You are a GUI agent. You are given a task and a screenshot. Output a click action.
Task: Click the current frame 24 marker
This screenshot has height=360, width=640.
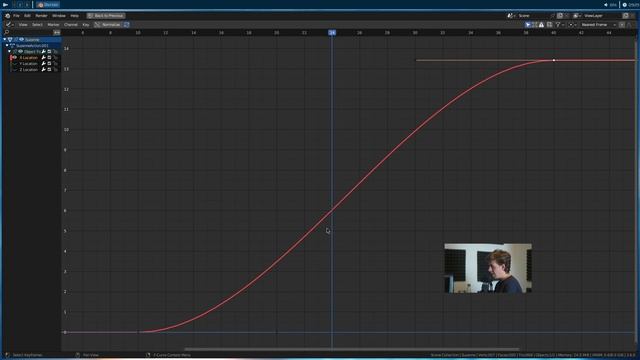pos(332,33)
